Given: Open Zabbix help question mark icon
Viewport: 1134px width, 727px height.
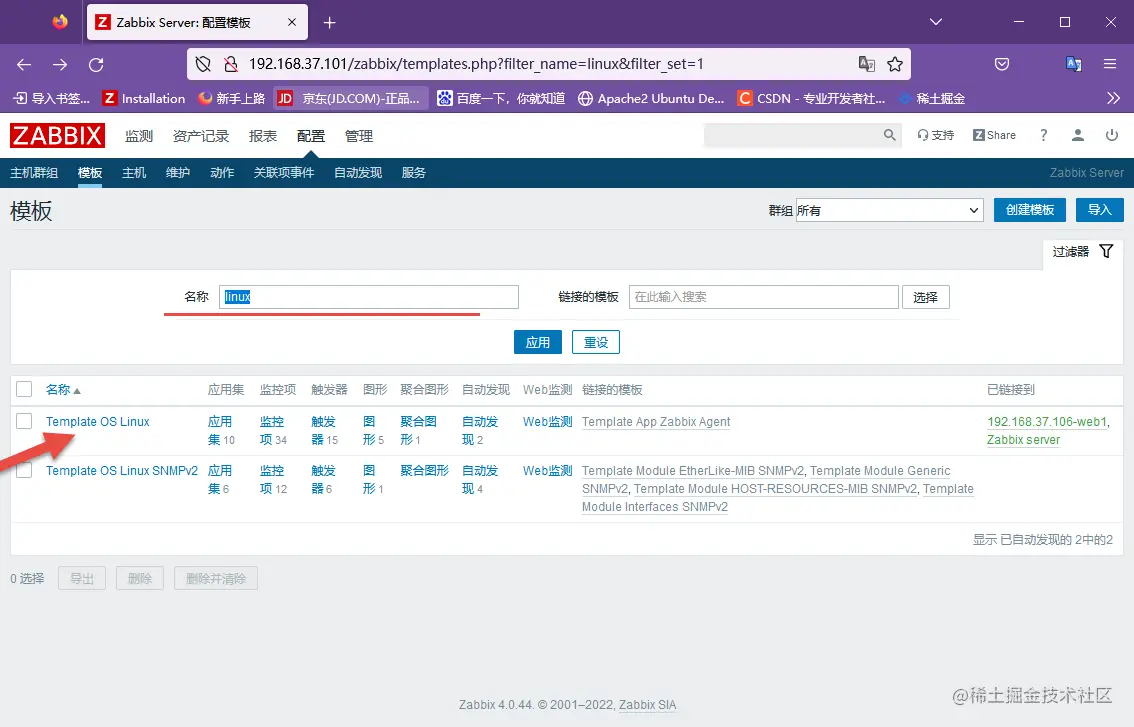Looking at the screenshot, I should coord(1044,134).
